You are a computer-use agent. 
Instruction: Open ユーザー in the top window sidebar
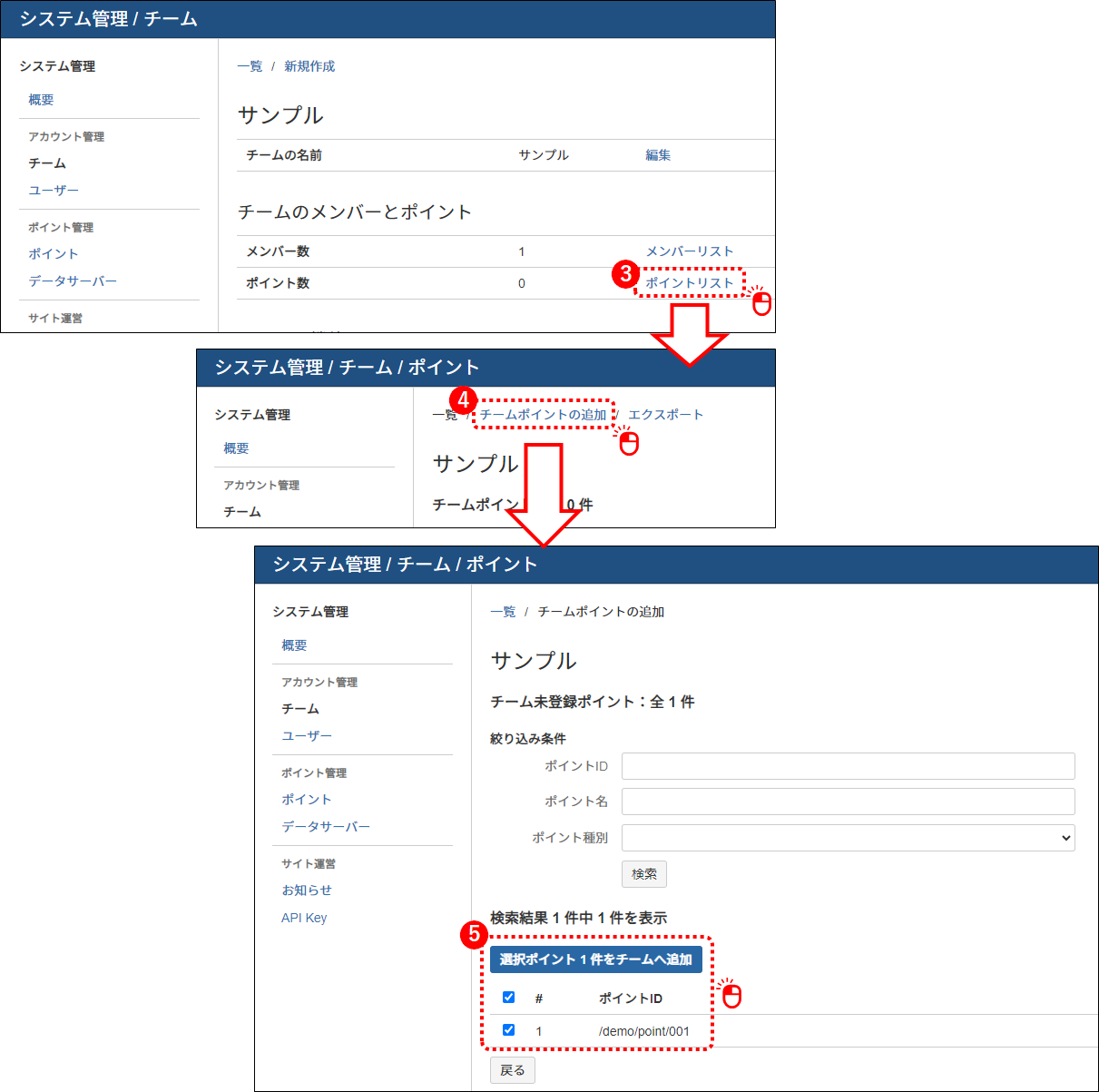point(54,191)
